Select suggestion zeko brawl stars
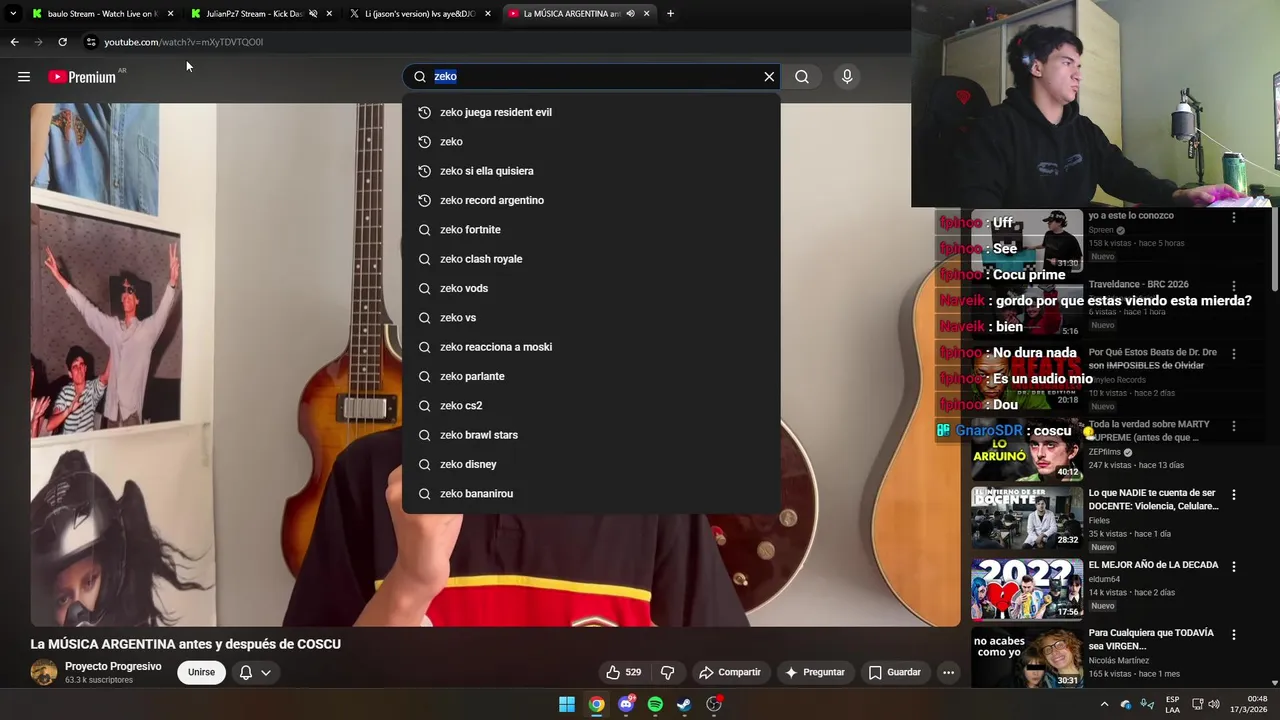 tap(591, 435)
